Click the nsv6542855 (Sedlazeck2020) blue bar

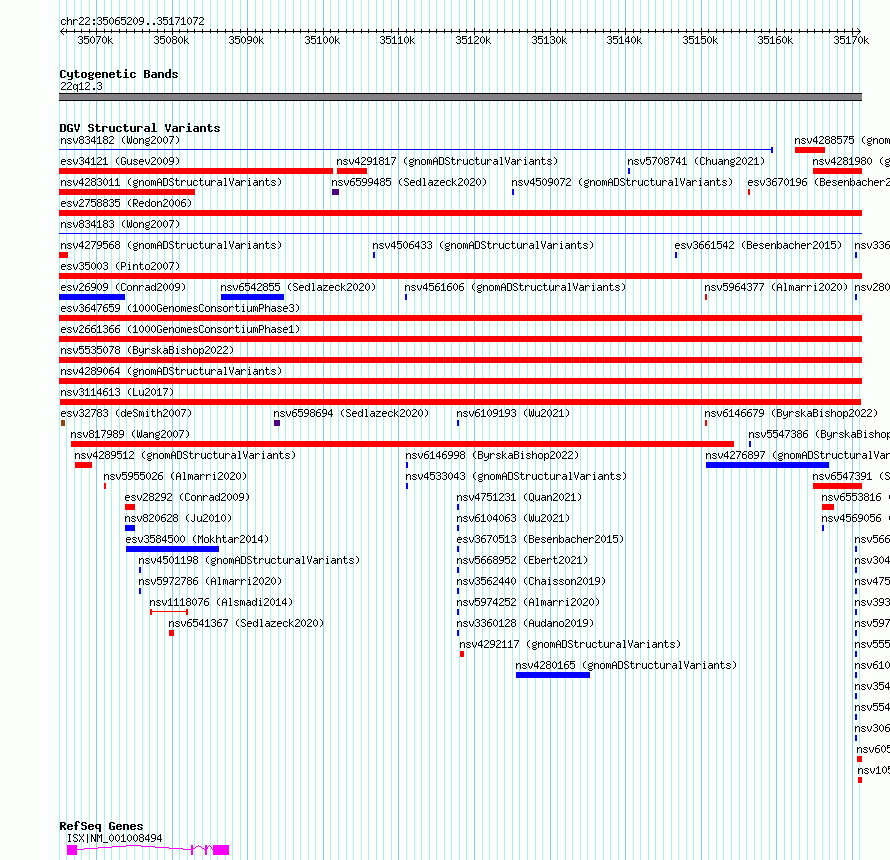(x=252, y=297)
